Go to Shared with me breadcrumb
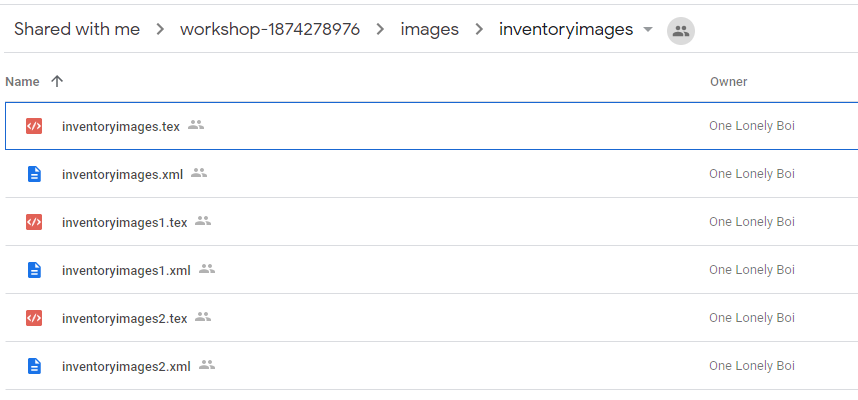Screen dimensions: 858x400 [x=77, y=30]
